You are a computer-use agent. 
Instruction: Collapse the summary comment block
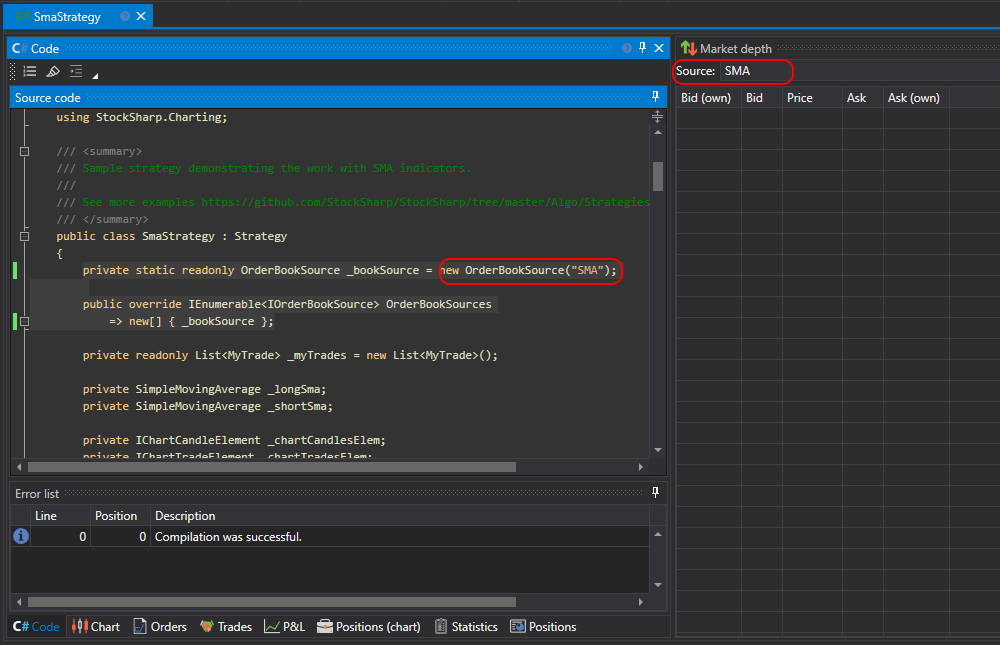[x=24, y=151]
